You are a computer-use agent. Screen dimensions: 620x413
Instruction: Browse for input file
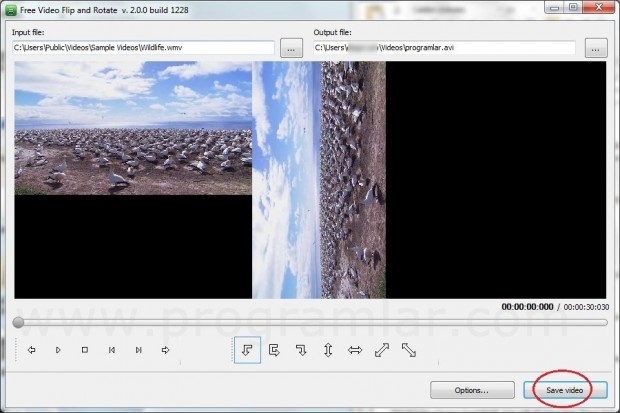291,48
